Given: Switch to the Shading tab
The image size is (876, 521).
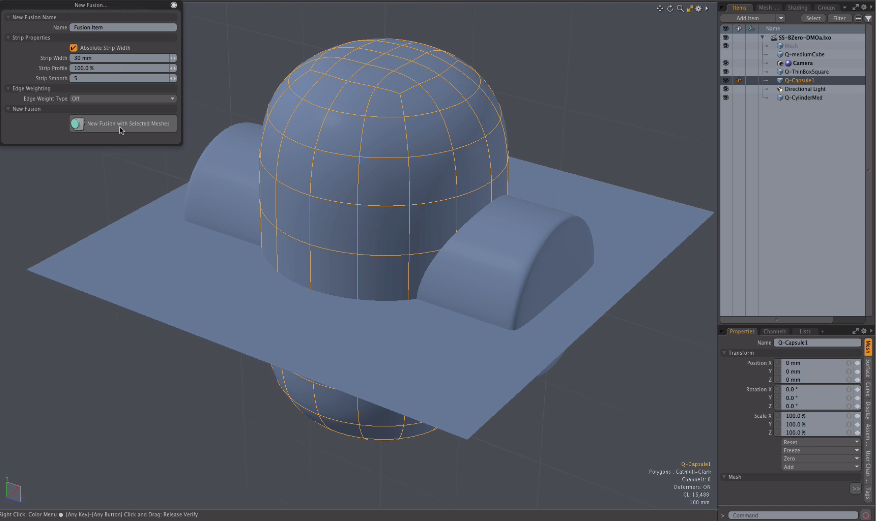Looking at the screenshot, I should pos(797,7).
